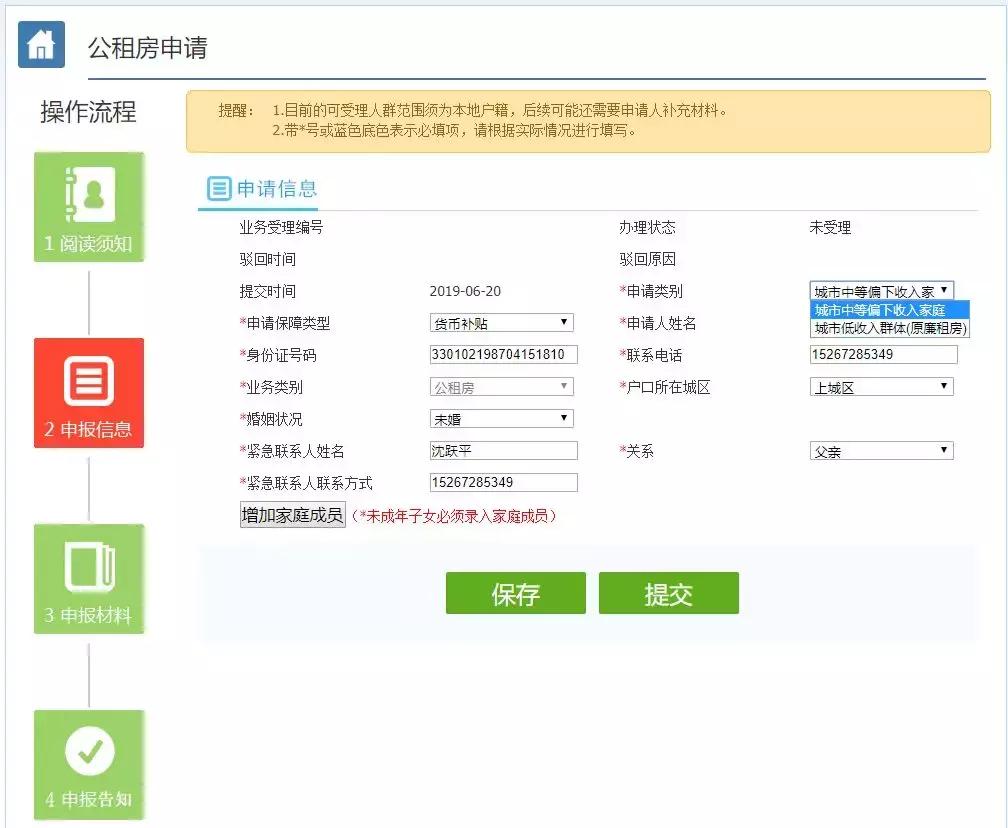Open the 关系 dropdown showing 父亲
Image resolution: width=1008 pixels, height=828 pixels.
point(944,450)
